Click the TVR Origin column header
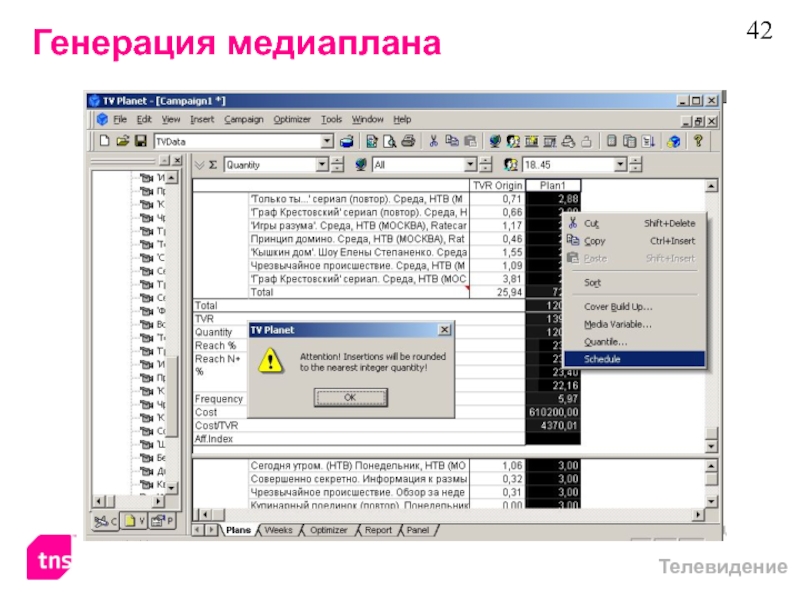This screenshot has width=800, height=600. click(497, 185)
